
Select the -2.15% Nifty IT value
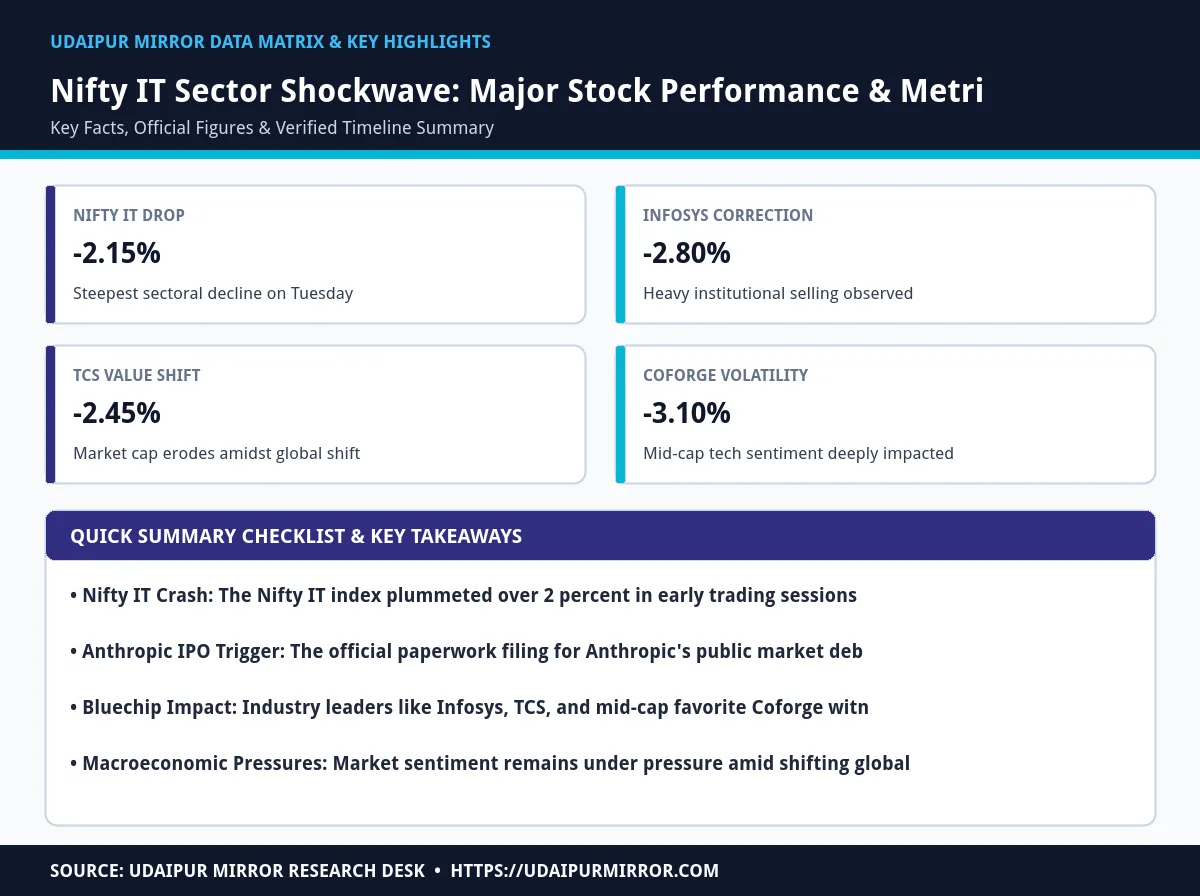click(x=117, y=254)
